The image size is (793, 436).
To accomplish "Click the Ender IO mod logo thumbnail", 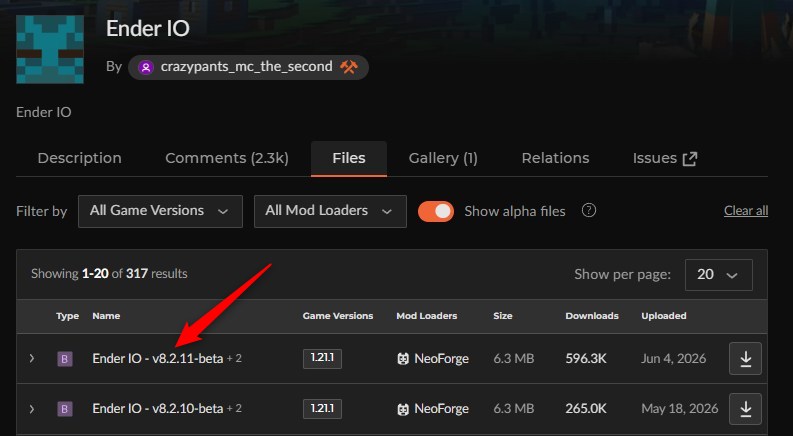I will click(x=50, y=49).
